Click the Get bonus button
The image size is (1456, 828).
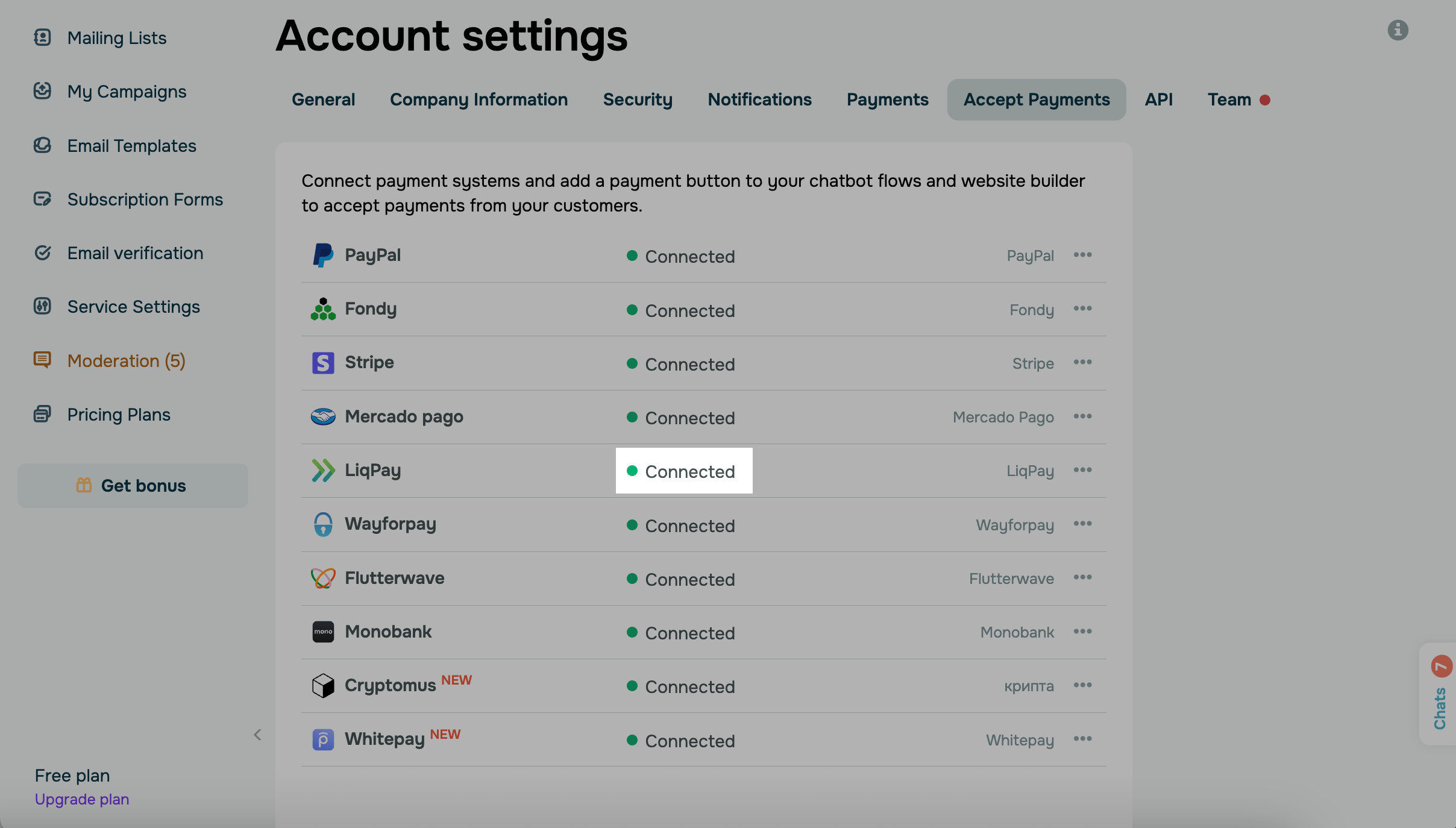(x=133, y=486)
